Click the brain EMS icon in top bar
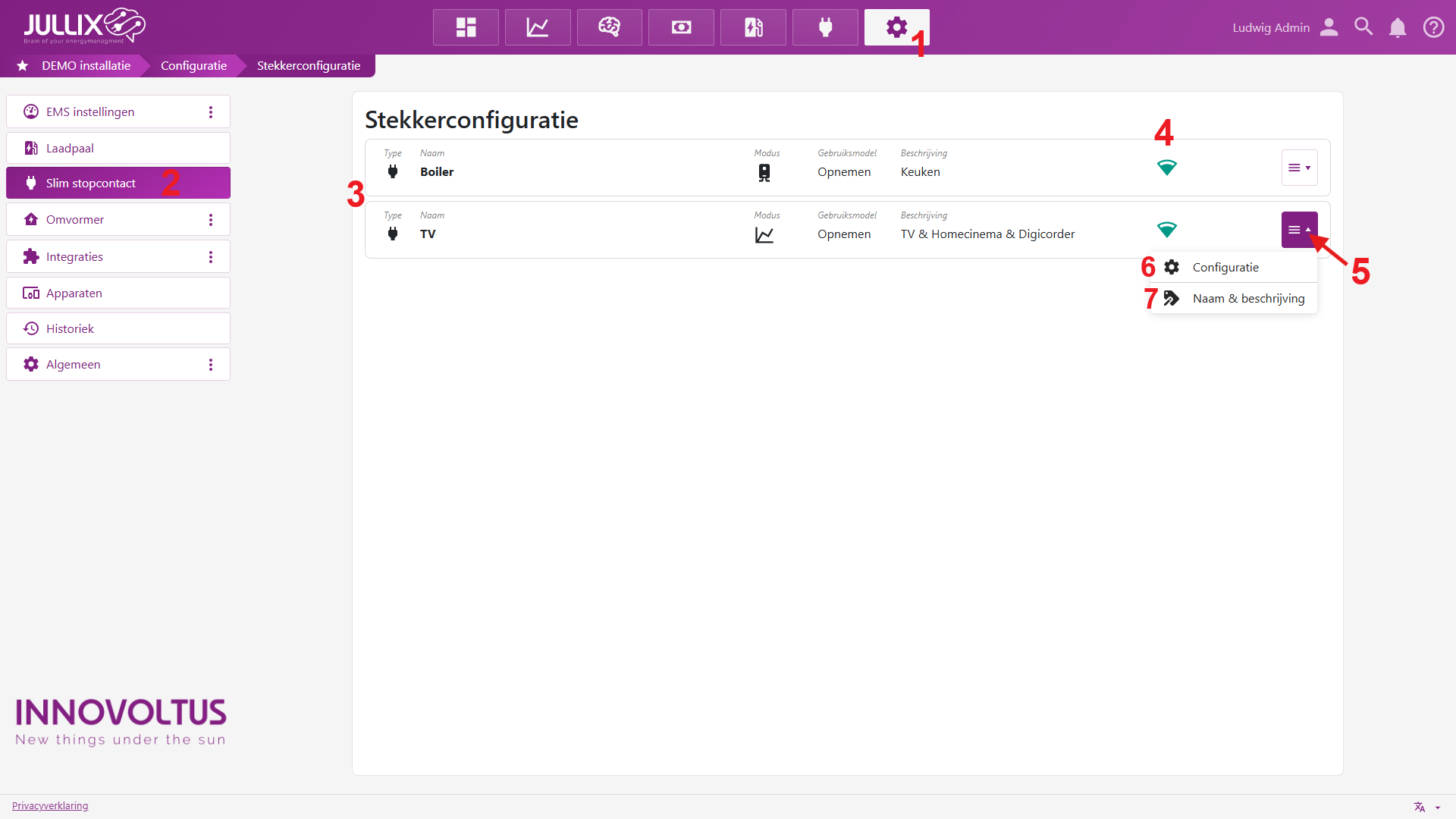Image resolution: width=1456 pixels, height=819 pixels. [x=609, y=27]
